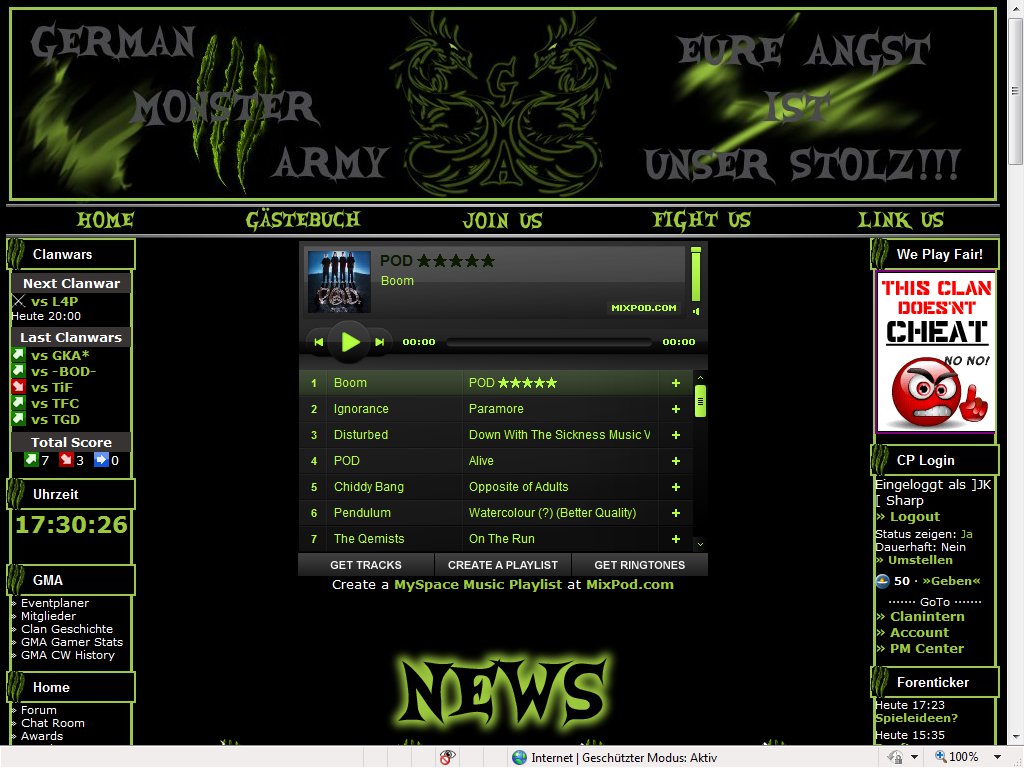The image size is (1024, 768).
Task: Click the Get Tracks button
Action: pyautogui.click(x=366, y=565)
